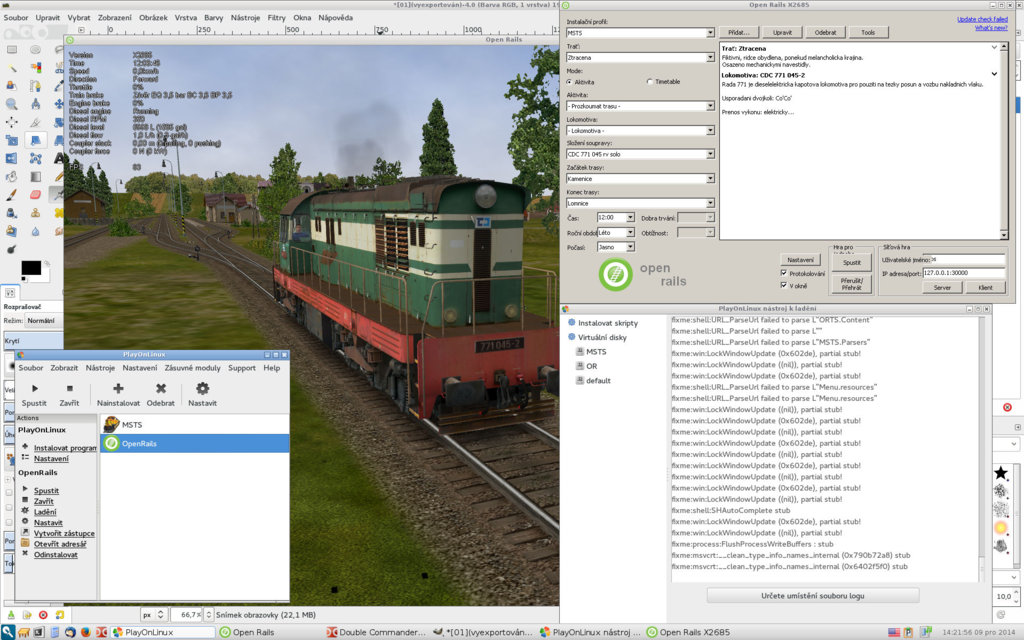Click the IP adresa/port input field
Viewport: 1024px width, 640px height.
click(x=963, y=272)
